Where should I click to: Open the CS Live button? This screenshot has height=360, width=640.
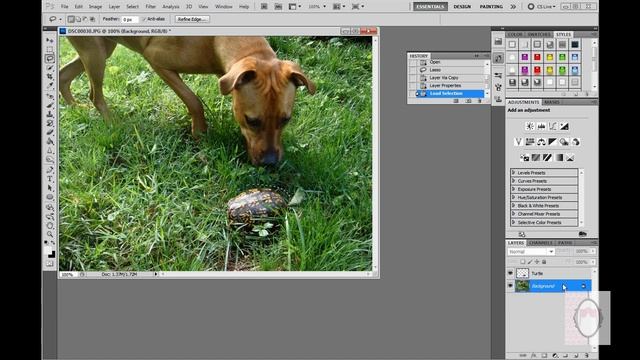[x=542, y=7]
